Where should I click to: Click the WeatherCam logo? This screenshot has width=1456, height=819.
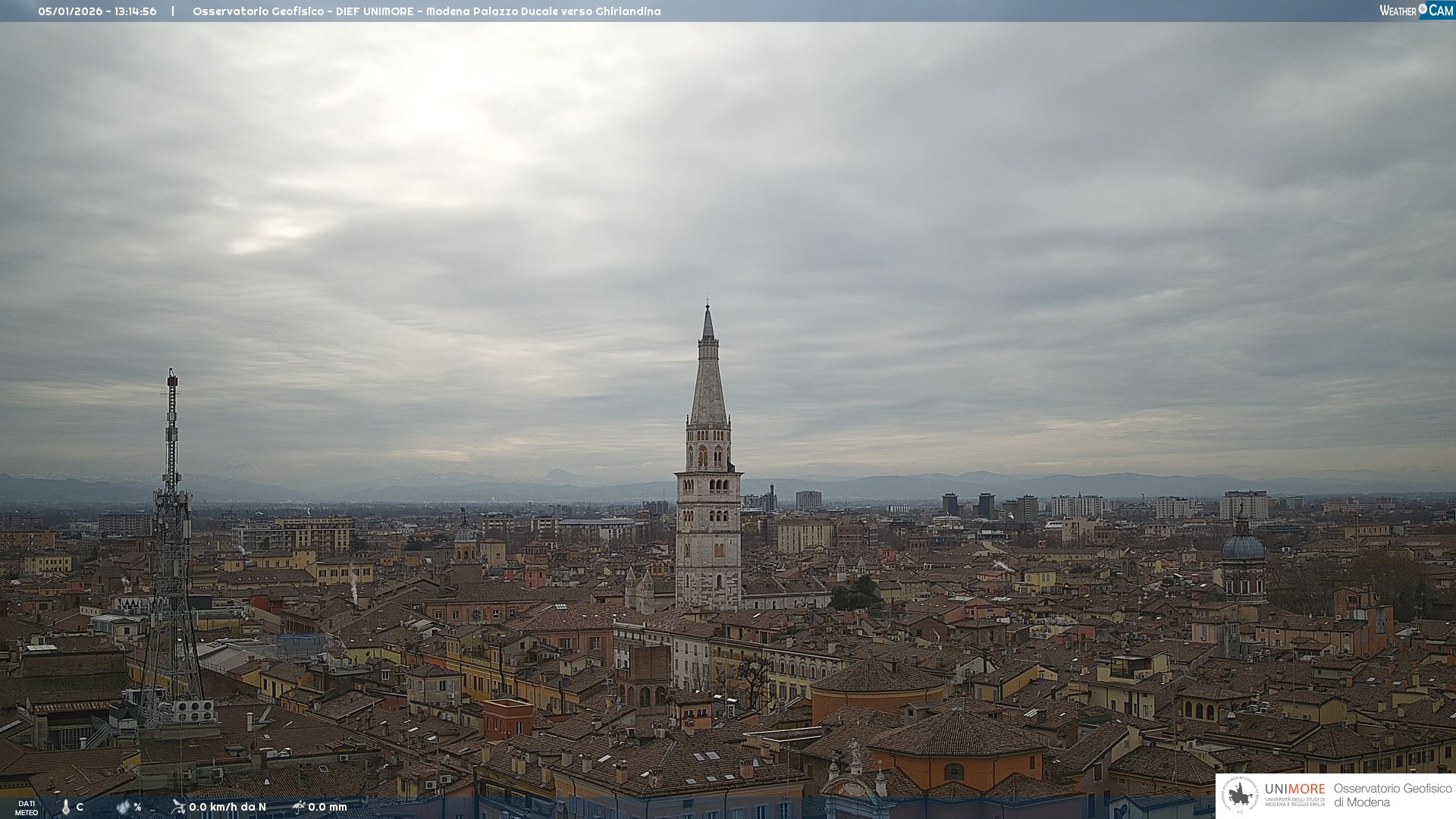pyautogui.click(x=1415, y=11)
